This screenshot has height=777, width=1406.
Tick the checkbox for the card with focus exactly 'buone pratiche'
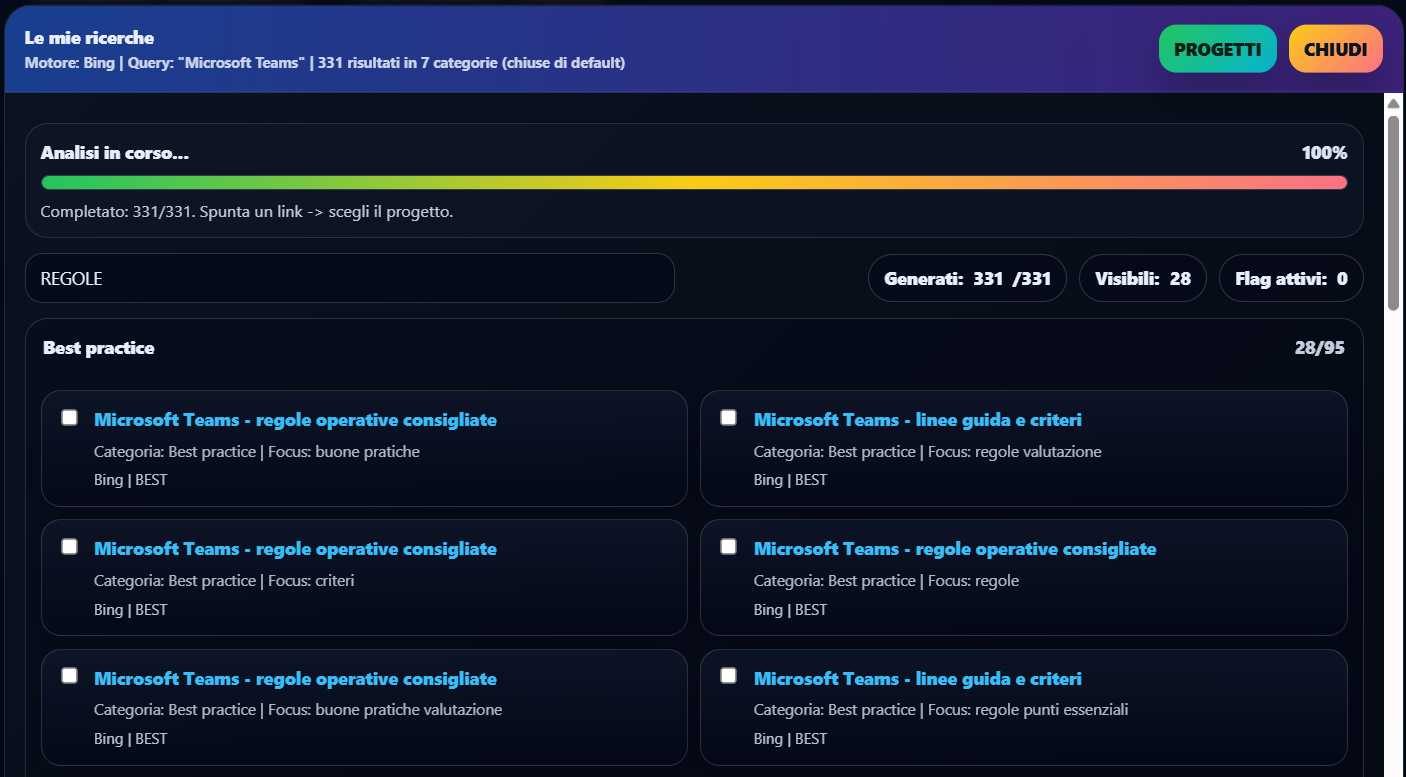(69, 418)
